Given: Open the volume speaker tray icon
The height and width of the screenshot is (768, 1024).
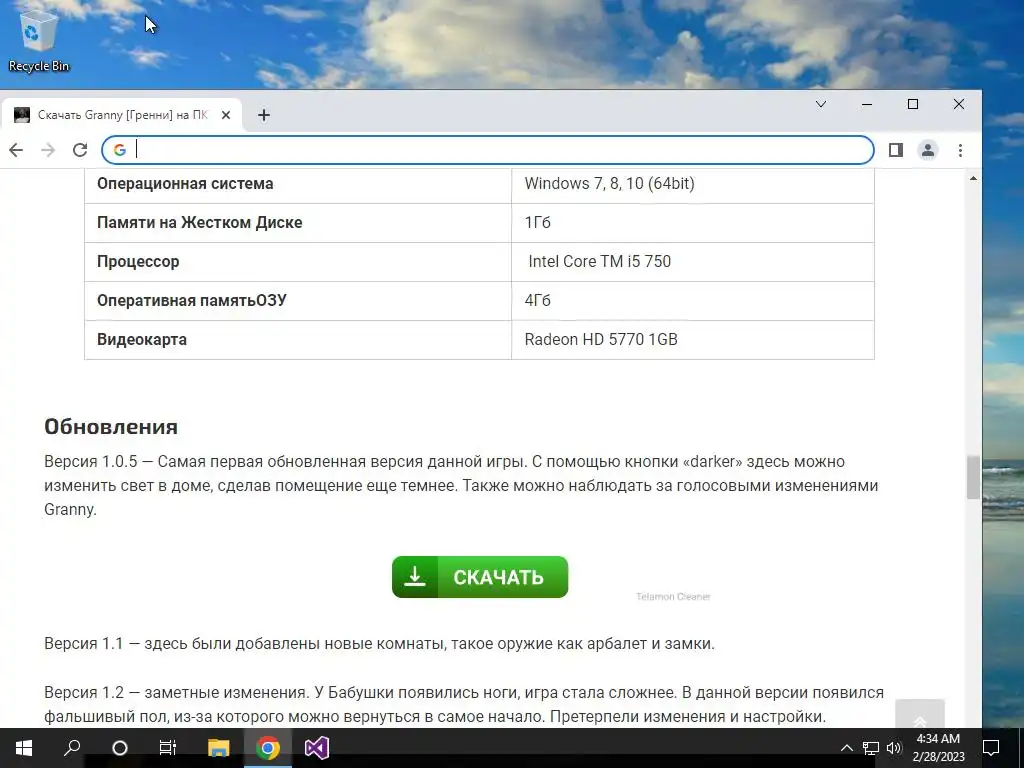Looking at the screenshot, I should [894, 748].
